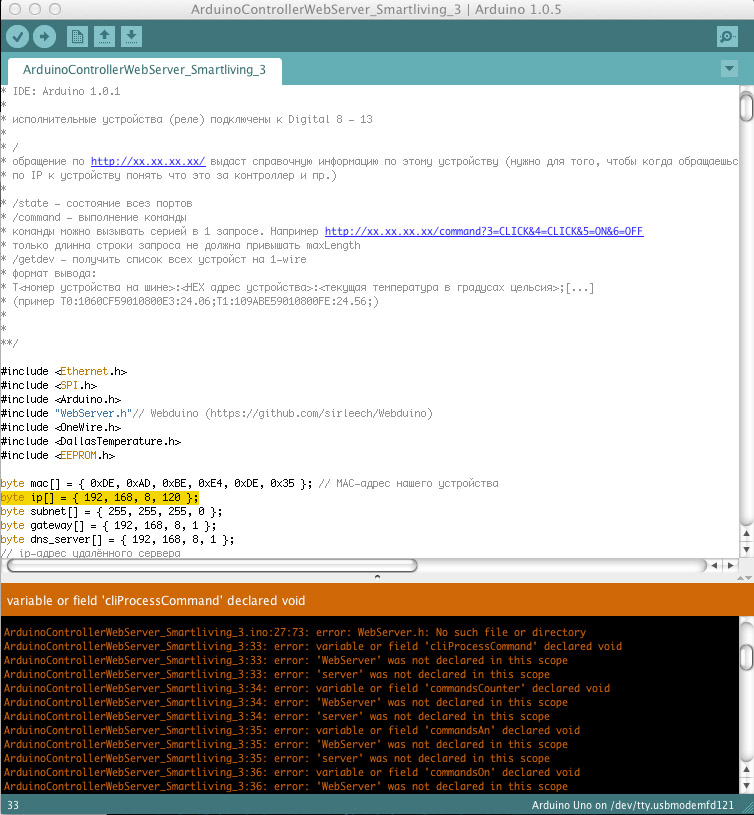Screen dimensions: 754x815
Task: Click the 'commandsAn declared void' error line
Action: [292, 731]
